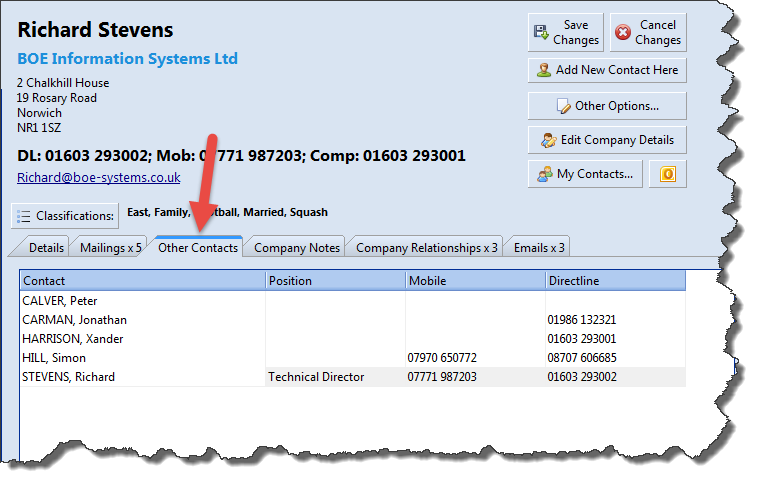
Task: Switch to the Details tab
Action: pos(46,247)
